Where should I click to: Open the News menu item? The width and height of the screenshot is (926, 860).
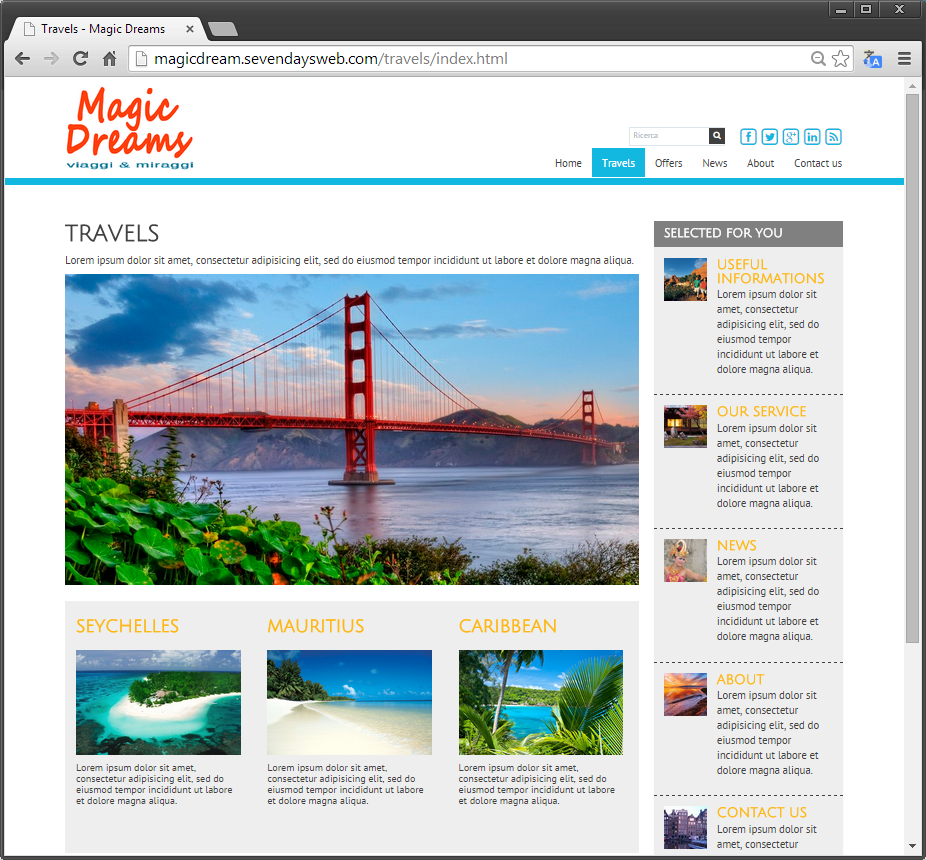point(715,163)
